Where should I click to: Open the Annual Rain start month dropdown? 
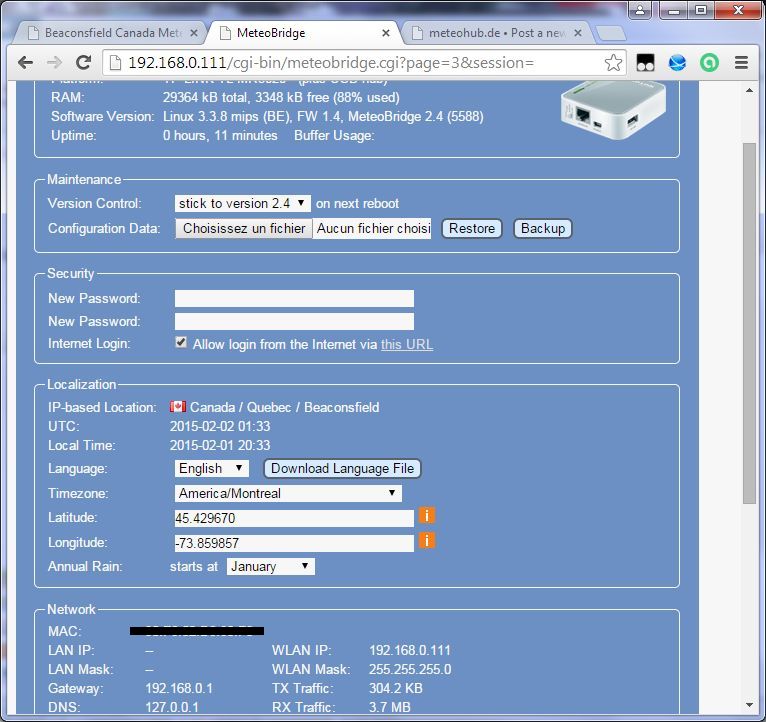tap(270, 566)
